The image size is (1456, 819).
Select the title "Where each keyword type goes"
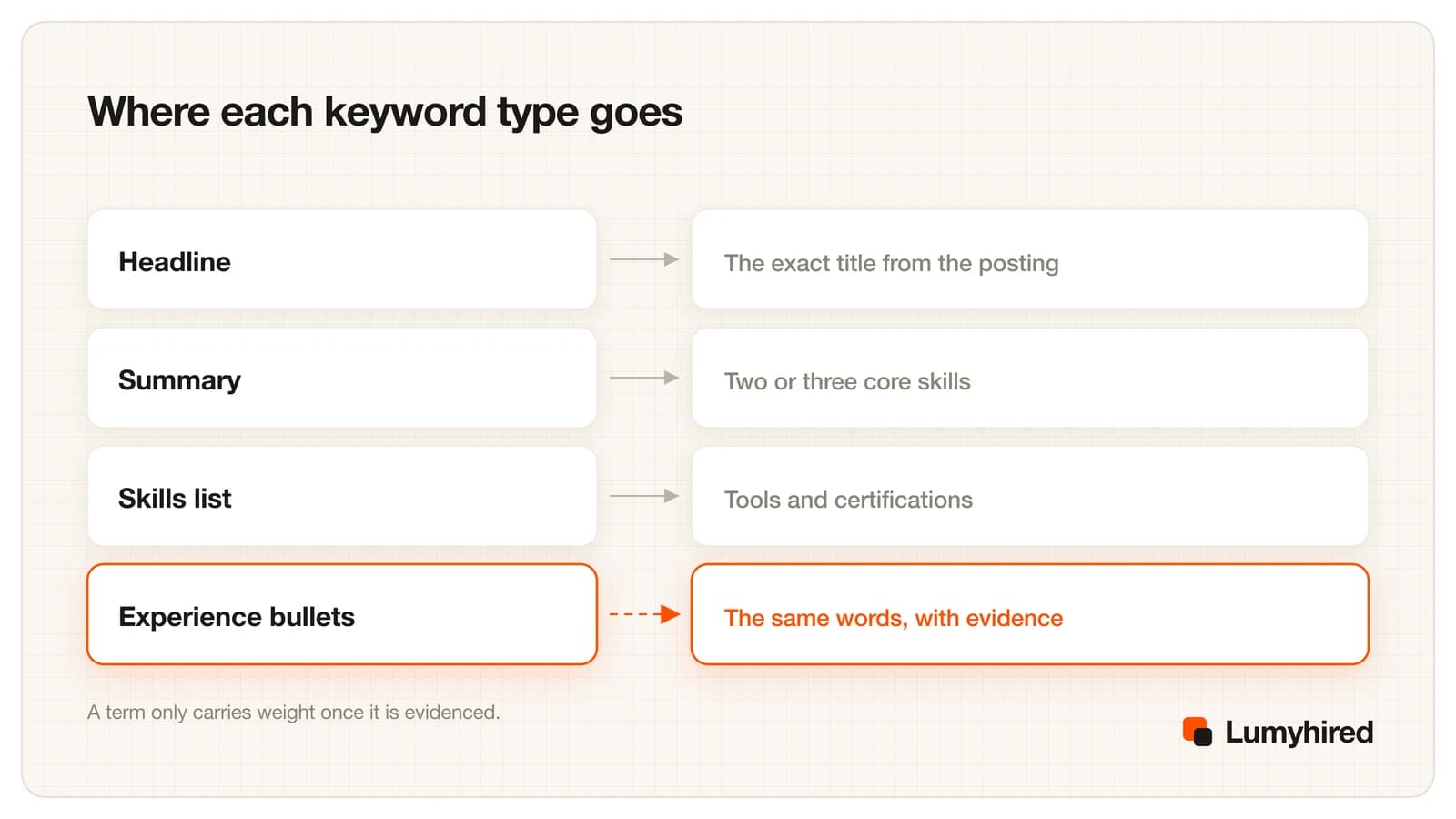click(385, 113)
